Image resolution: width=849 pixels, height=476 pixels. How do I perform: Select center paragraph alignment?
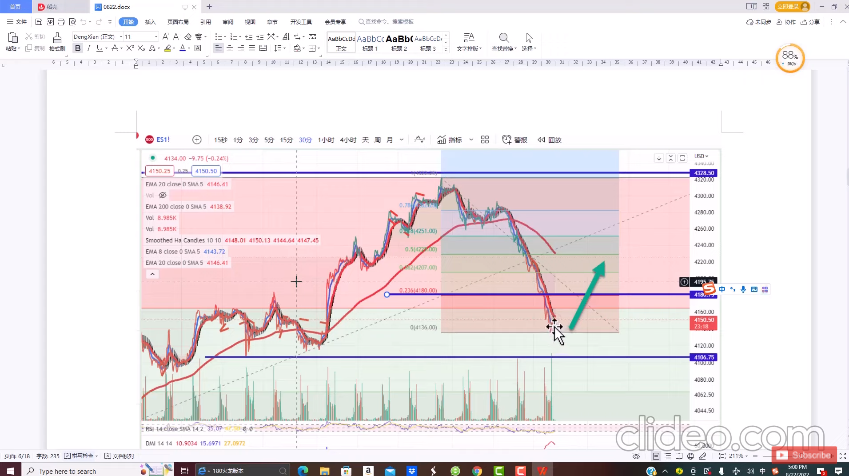click(230, 48)
